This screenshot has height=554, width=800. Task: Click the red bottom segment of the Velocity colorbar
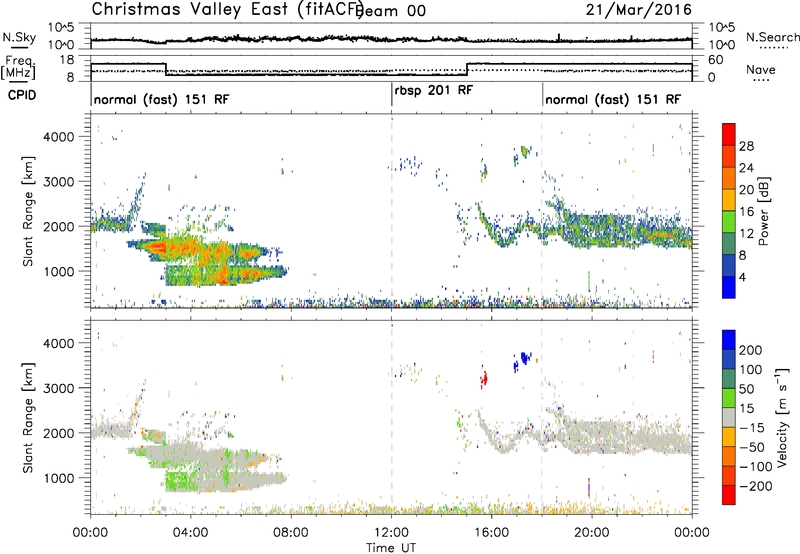[729, 495]
